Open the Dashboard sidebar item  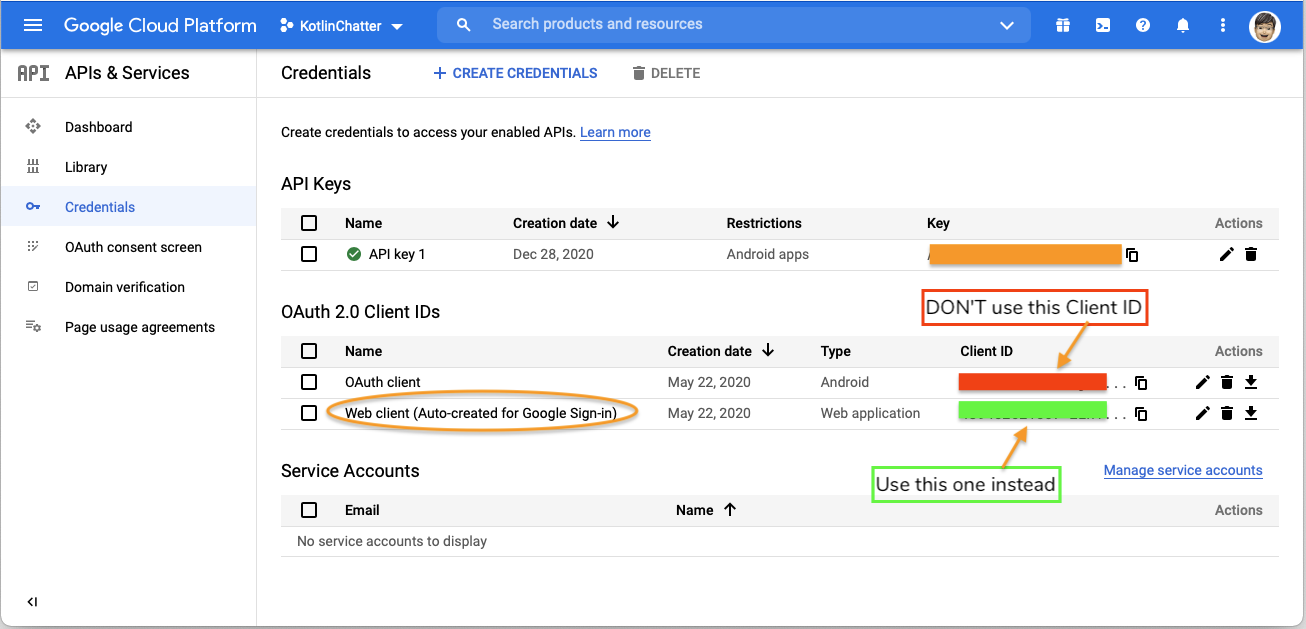click(x=98, y=127)
